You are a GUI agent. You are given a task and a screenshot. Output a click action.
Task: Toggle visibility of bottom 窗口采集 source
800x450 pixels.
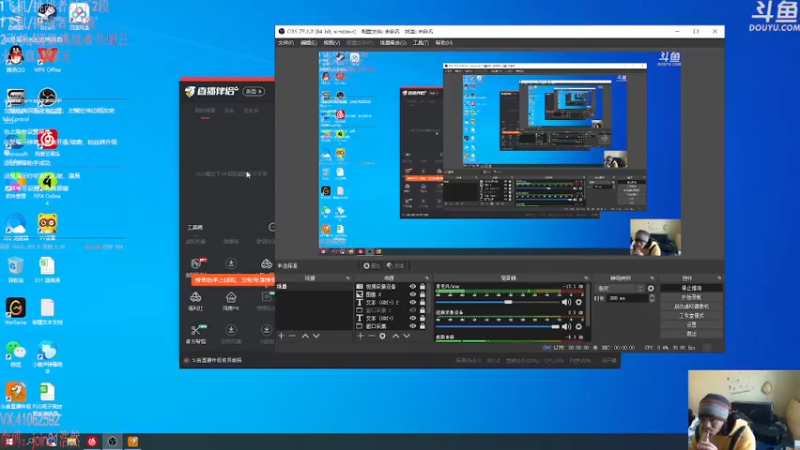pos(413,326)
